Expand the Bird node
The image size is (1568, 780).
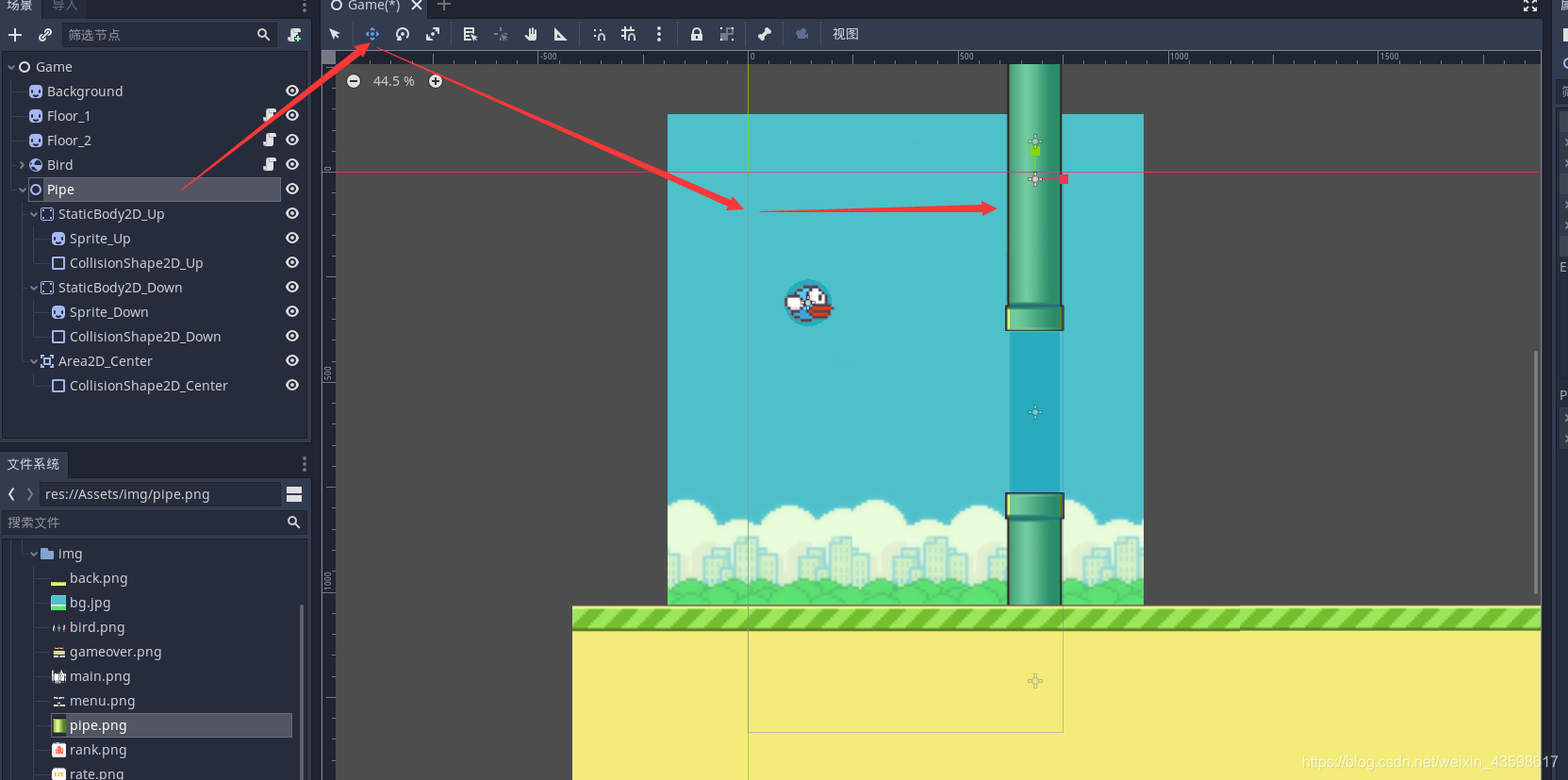coord(23,165)
